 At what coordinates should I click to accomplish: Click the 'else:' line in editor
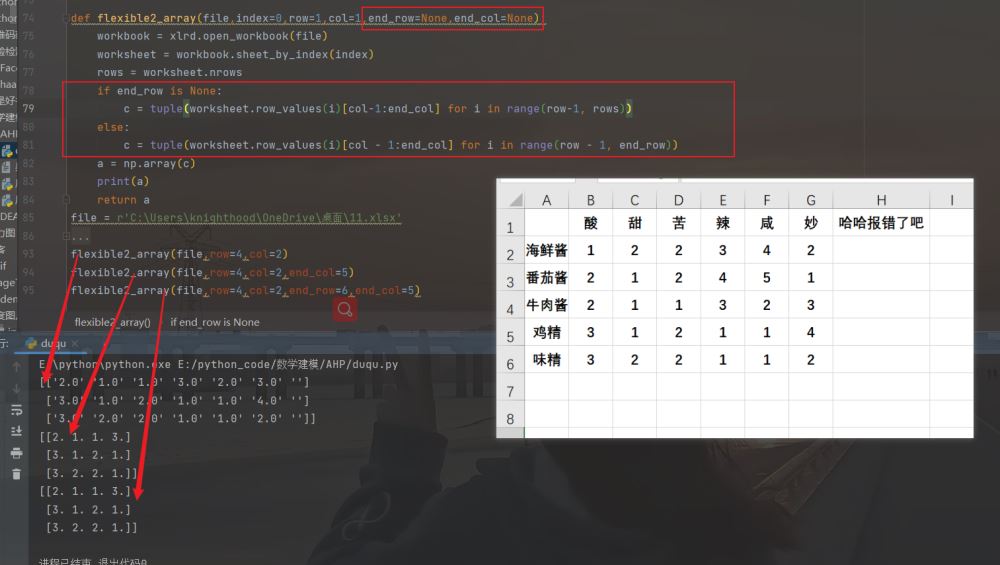113,127
